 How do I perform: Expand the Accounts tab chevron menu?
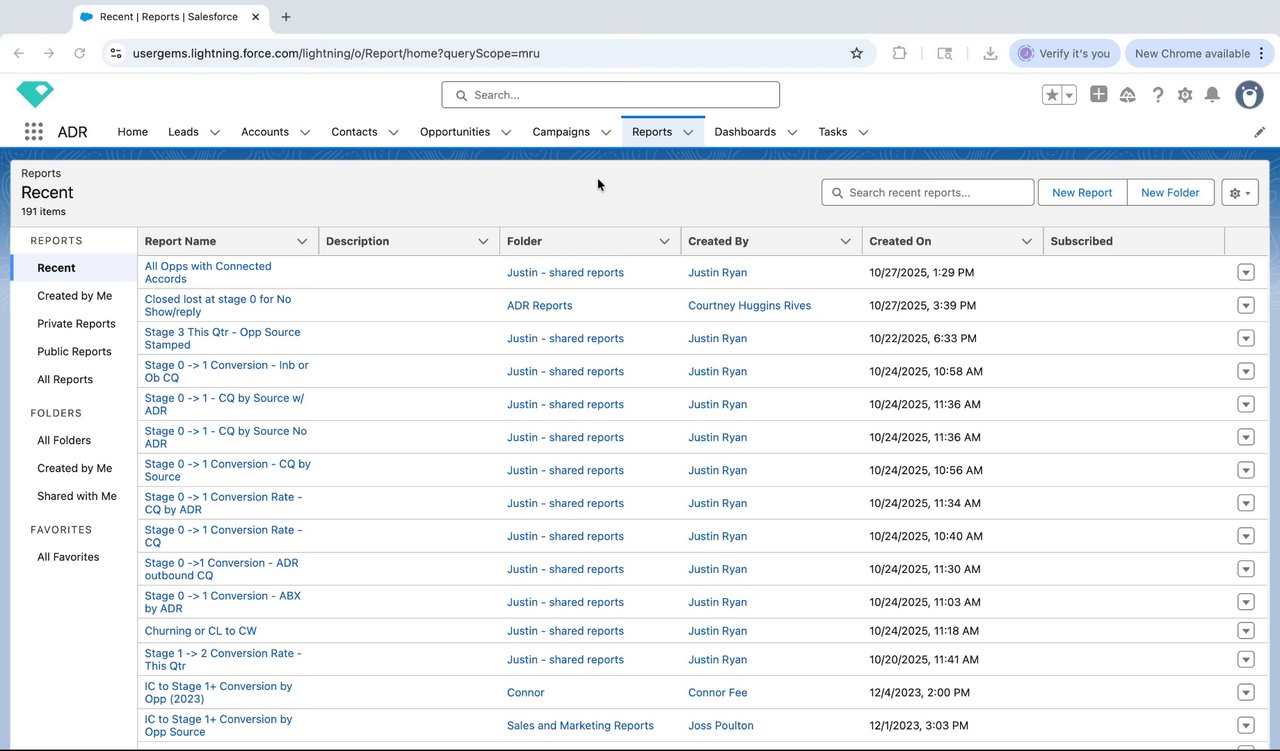305,132
